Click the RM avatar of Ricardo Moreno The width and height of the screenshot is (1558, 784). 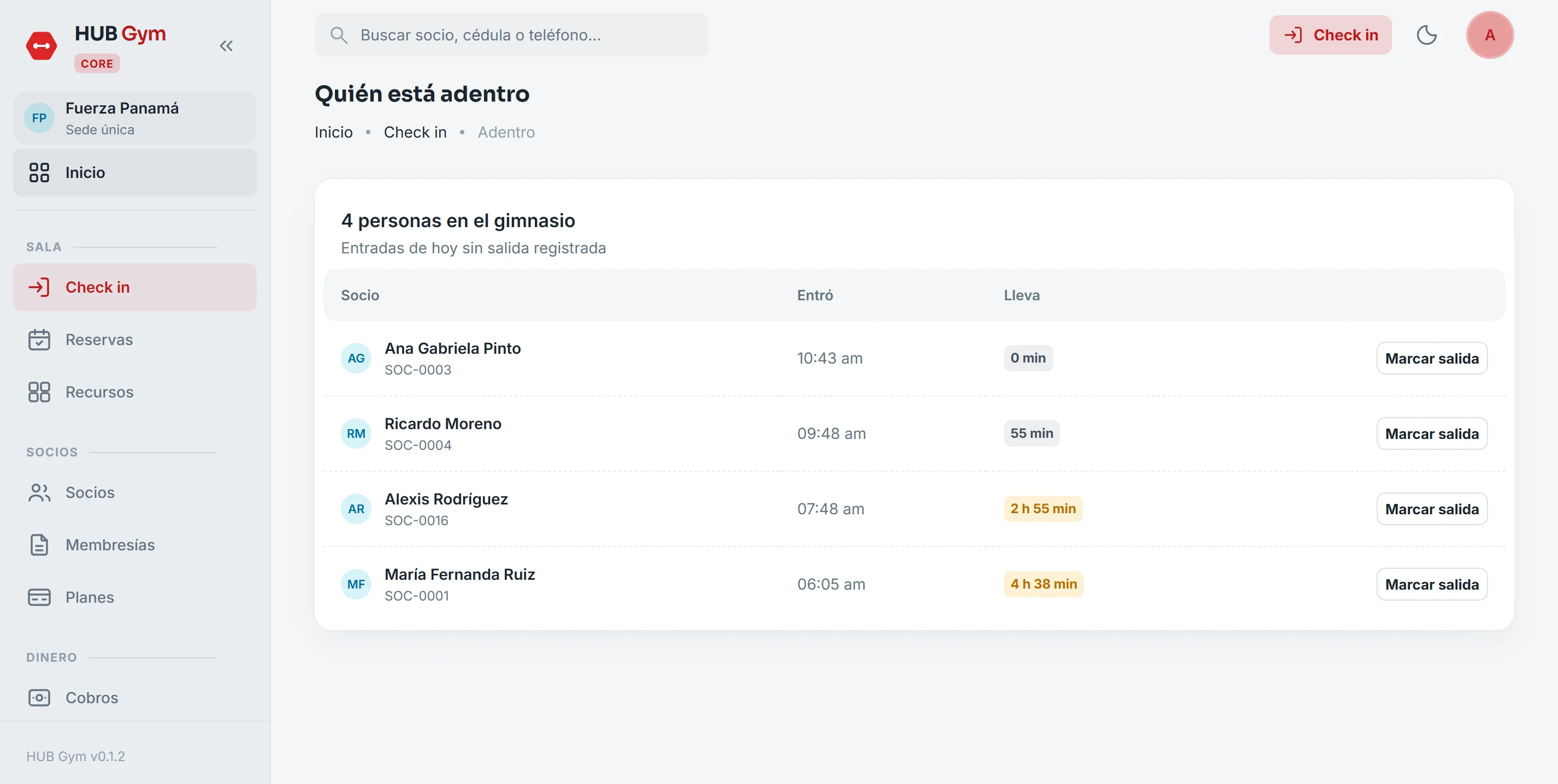tap(356, 433)
